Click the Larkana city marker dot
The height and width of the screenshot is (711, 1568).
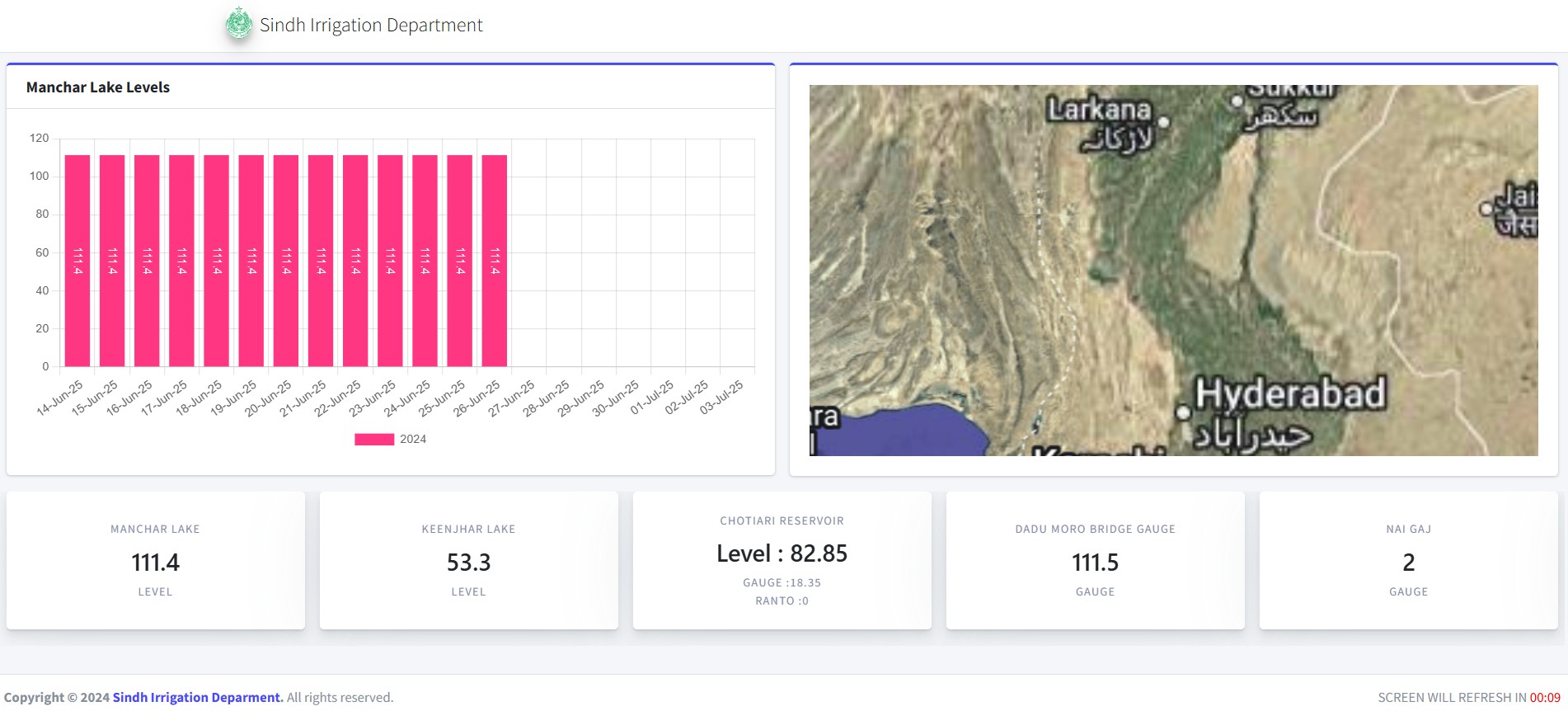1164,121
